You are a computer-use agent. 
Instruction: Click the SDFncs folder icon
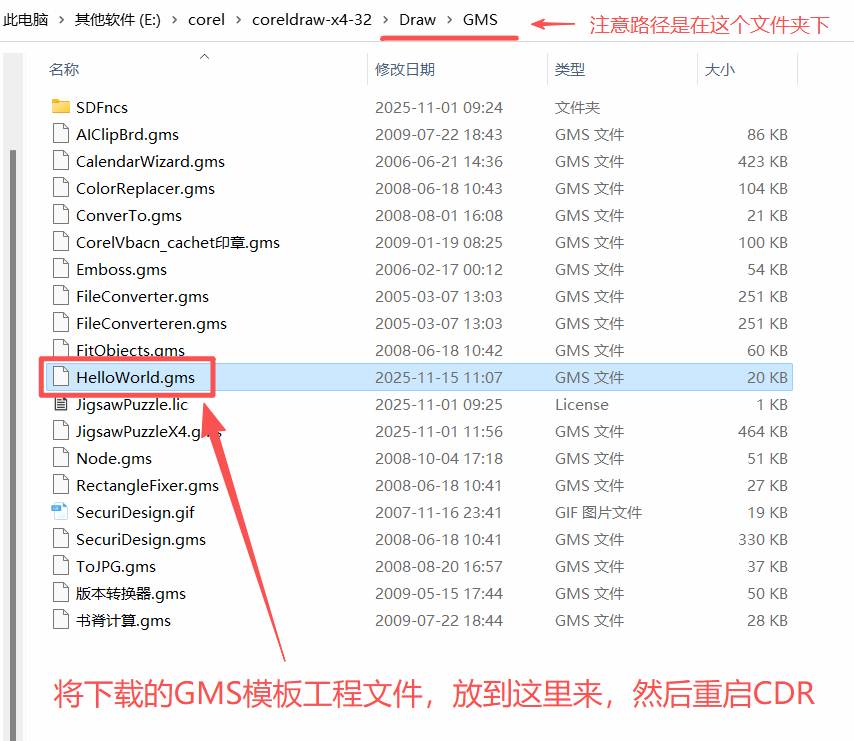pyautogui.click(x=60, y=107)
